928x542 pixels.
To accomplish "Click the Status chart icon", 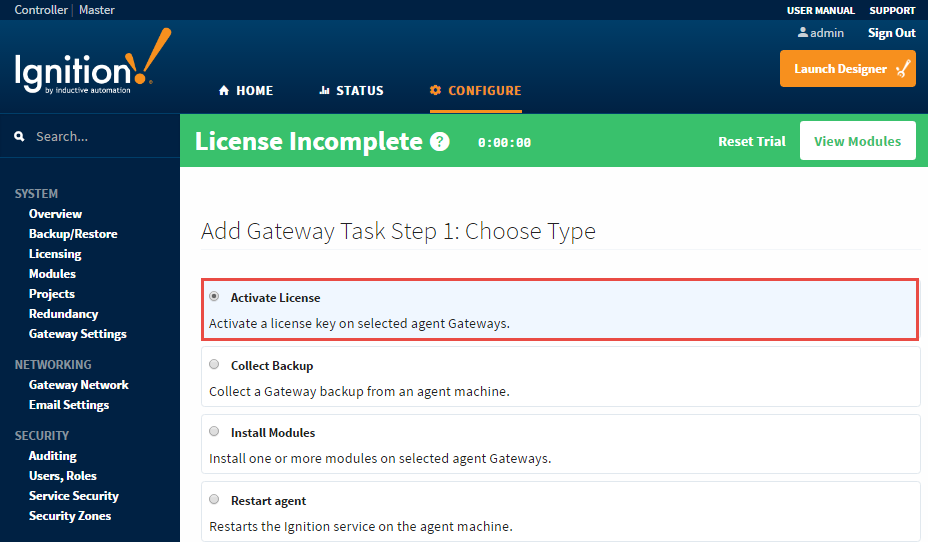I will click(x=324, y=91).
